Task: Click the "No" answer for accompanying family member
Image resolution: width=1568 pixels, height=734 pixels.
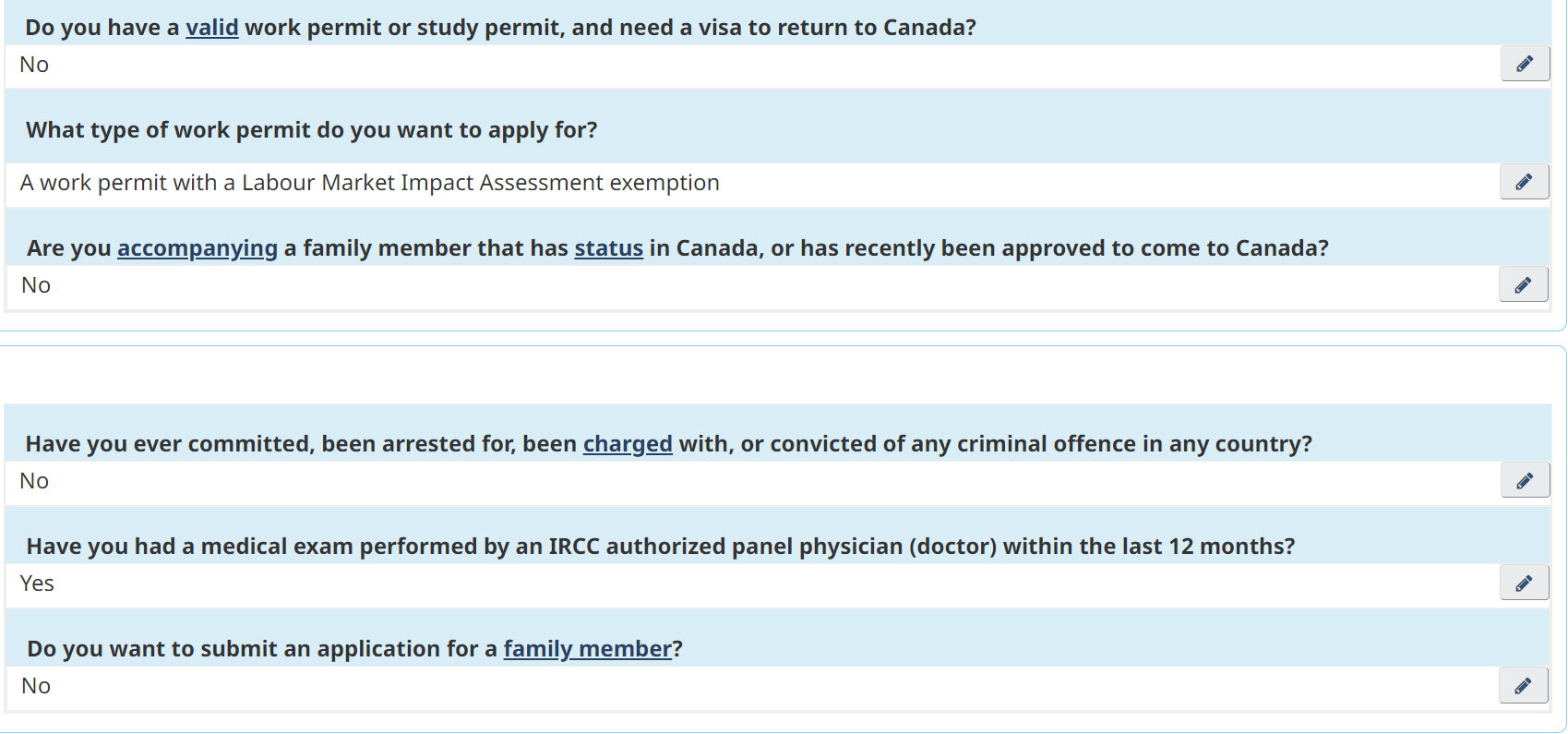Action: (36, 285)
